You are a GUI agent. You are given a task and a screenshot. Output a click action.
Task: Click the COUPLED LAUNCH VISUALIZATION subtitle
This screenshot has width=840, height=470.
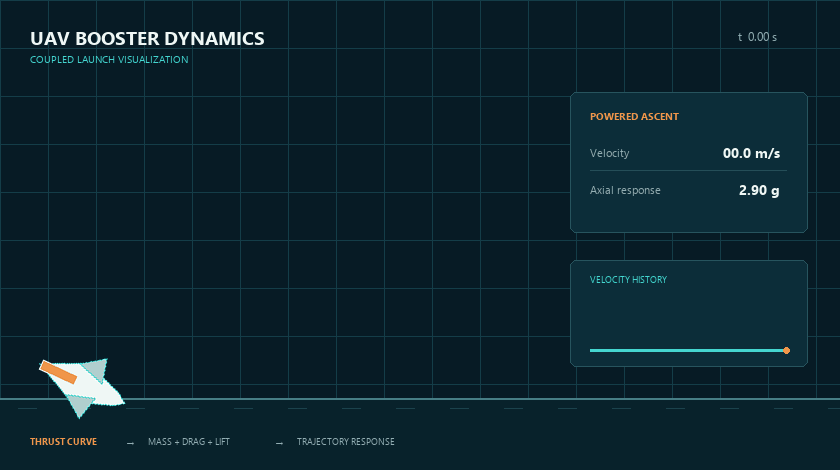pyautogui.click(x=109, y=59)
